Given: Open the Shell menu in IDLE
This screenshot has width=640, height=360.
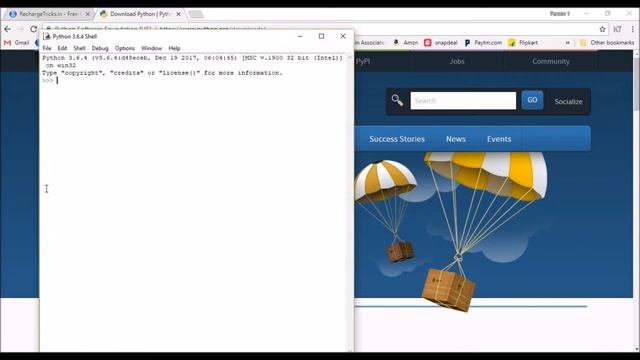Looking at the screenshot, I should 79,48.
